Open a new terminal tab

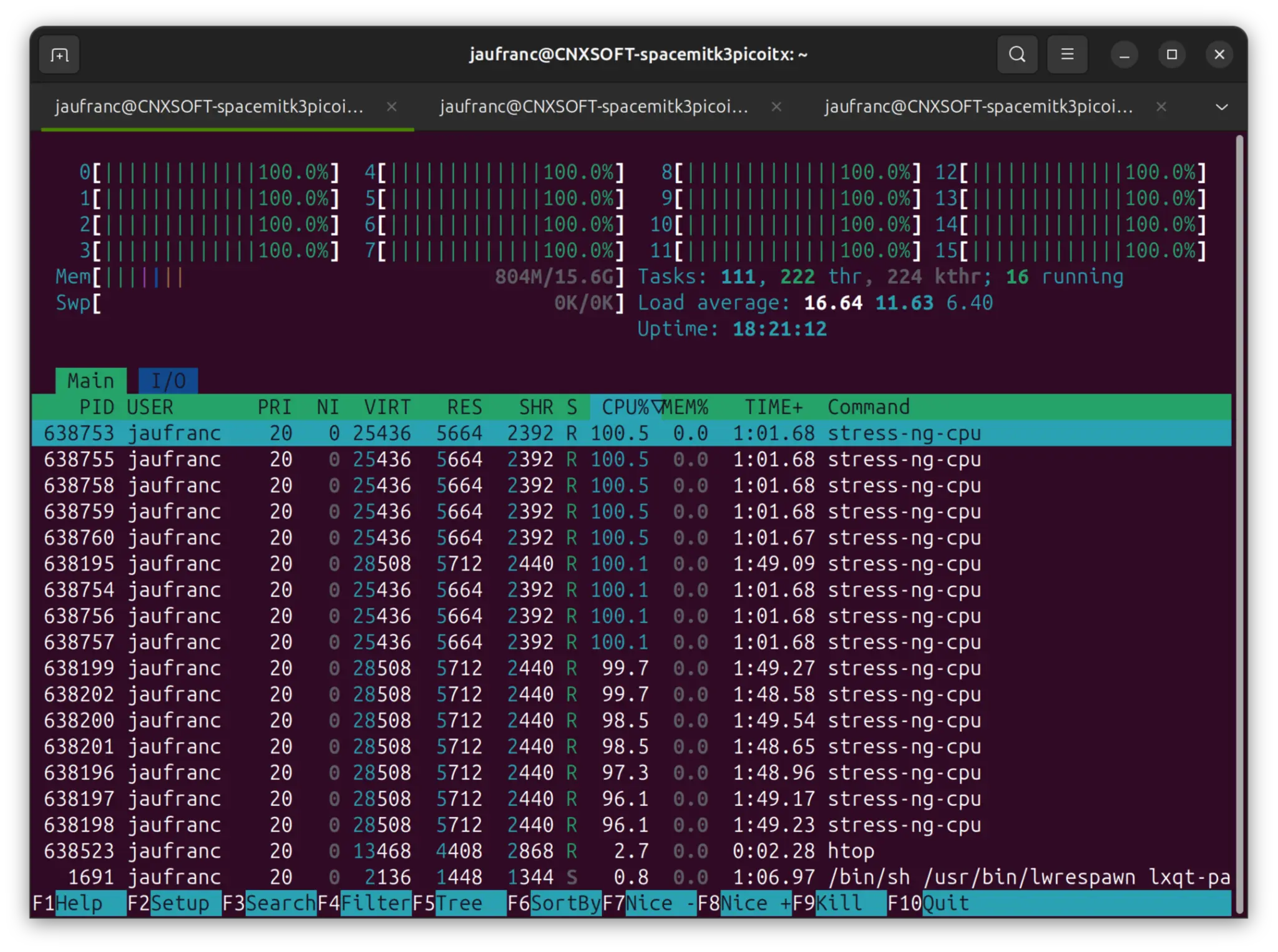click(x=59, y=55)
